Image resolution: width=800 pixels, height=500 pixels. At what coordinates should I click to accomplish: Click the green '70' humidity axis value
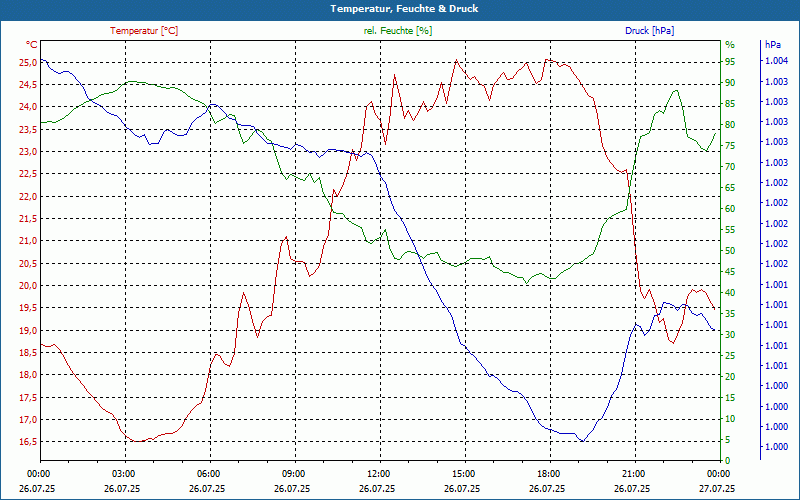click(730, 166)
